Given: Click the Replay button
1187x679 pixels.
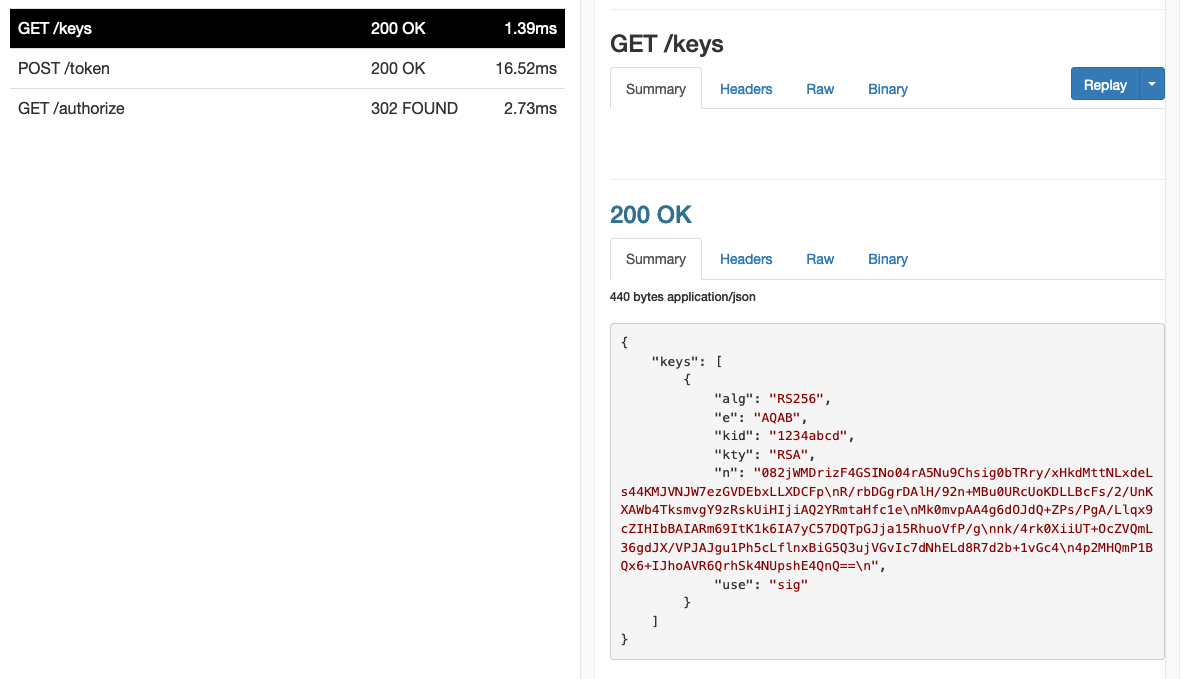Looking at the screenshot, I should [1104, 85].
